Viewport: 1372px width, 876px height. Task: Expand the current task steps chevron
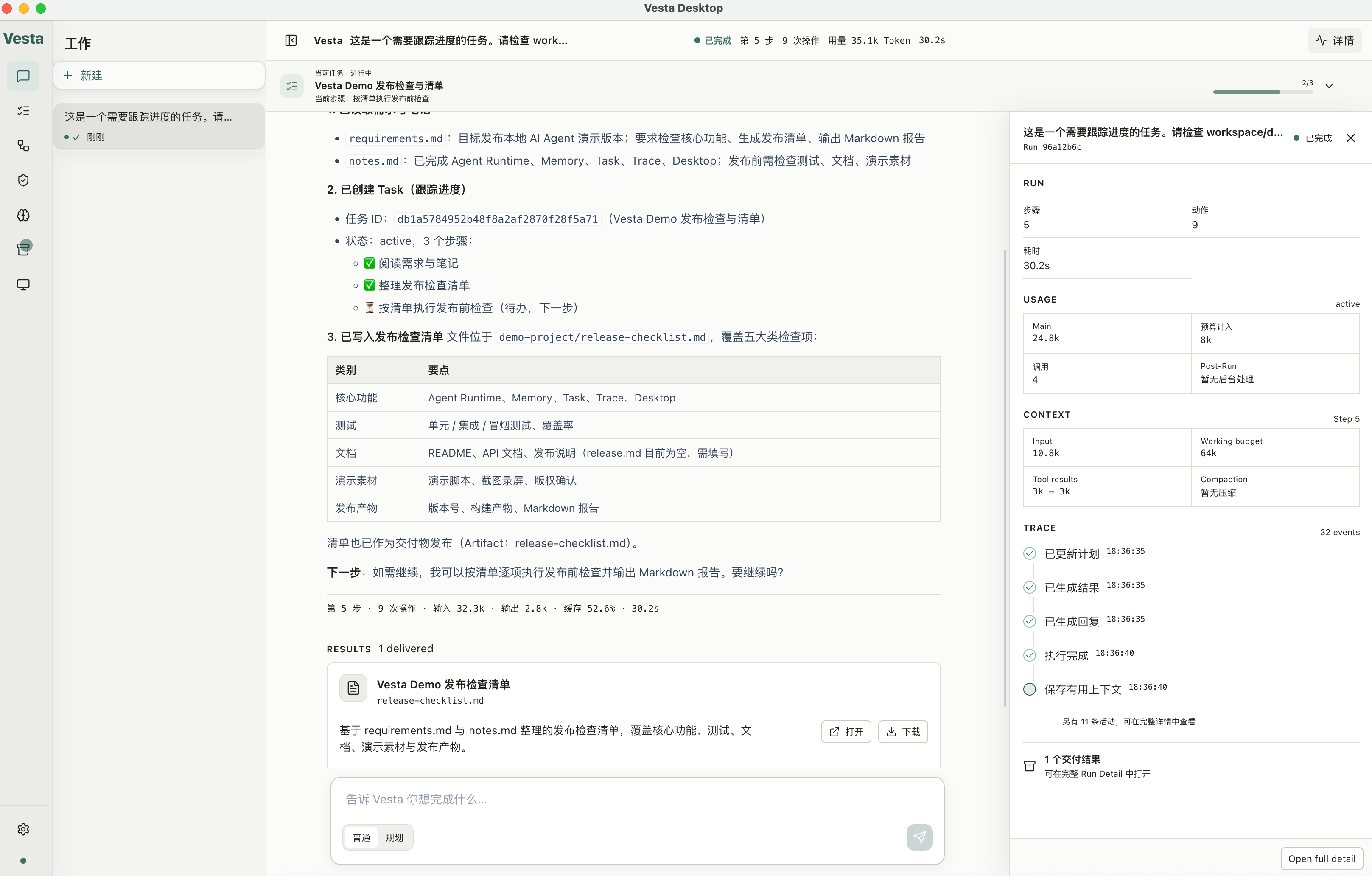point(1329,86)
